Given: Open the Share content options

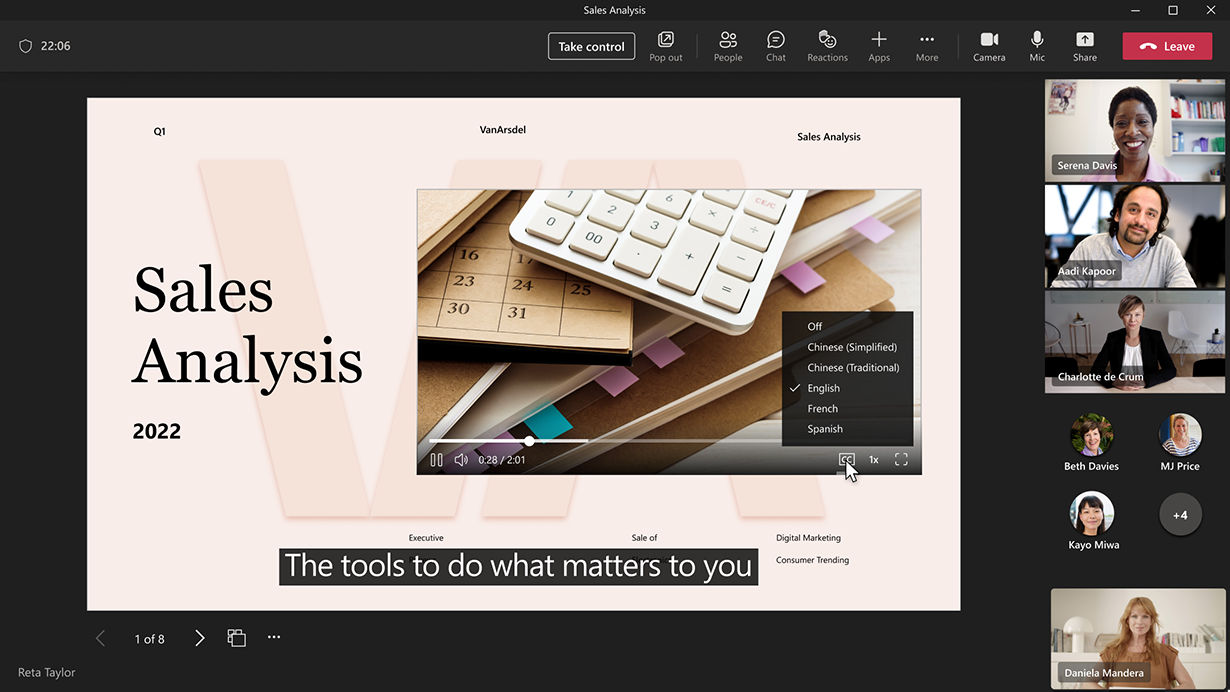Looking at the screenshot, I should pyautogui.click(x=1084, y=45).
